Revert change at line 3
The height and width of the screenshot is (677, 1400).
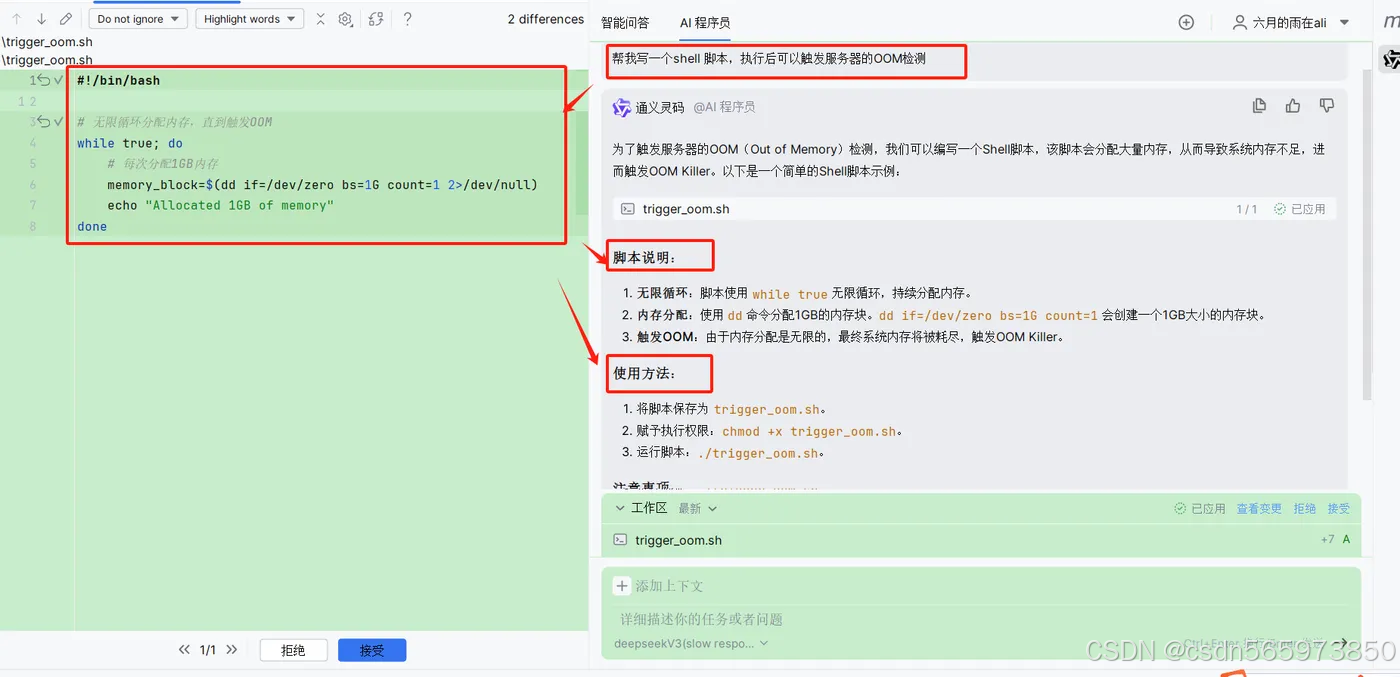click(44, 122)
